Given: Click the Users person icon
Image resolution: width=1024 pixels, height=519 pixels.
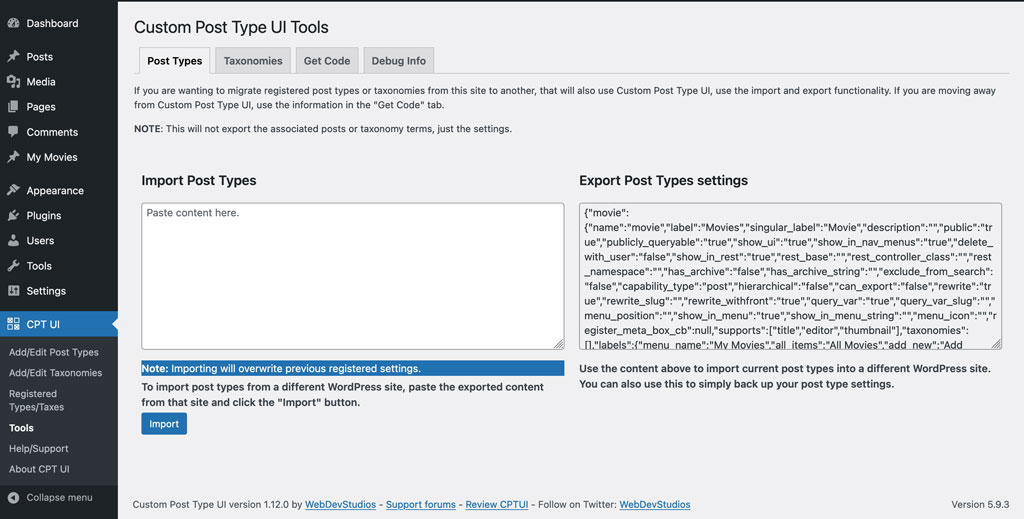Looking at the screenshot, I should coord(13,240).
